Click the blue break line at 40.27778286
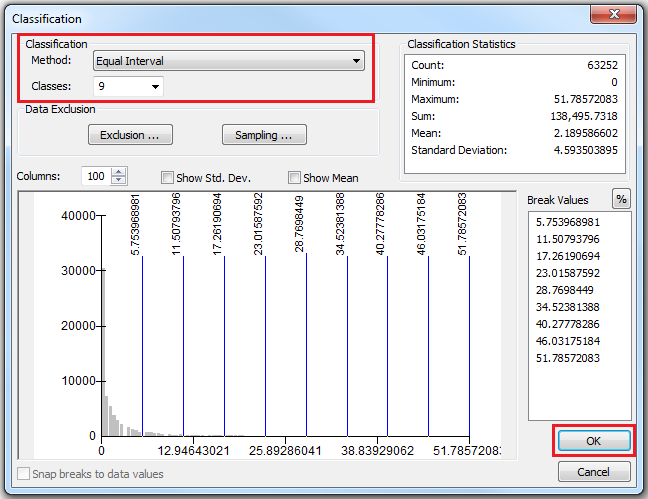 pyautogui.click(x=387, y=346)
